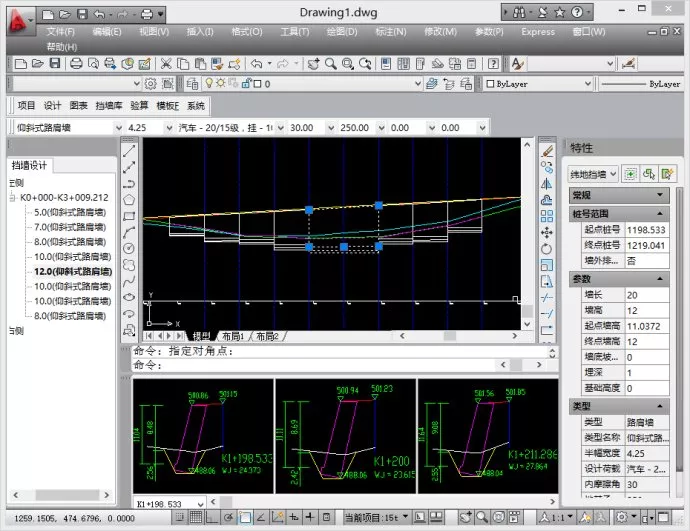The image size is (690, 531).
Task: Collapse the 参数 properties section
Action: [662, 277]
